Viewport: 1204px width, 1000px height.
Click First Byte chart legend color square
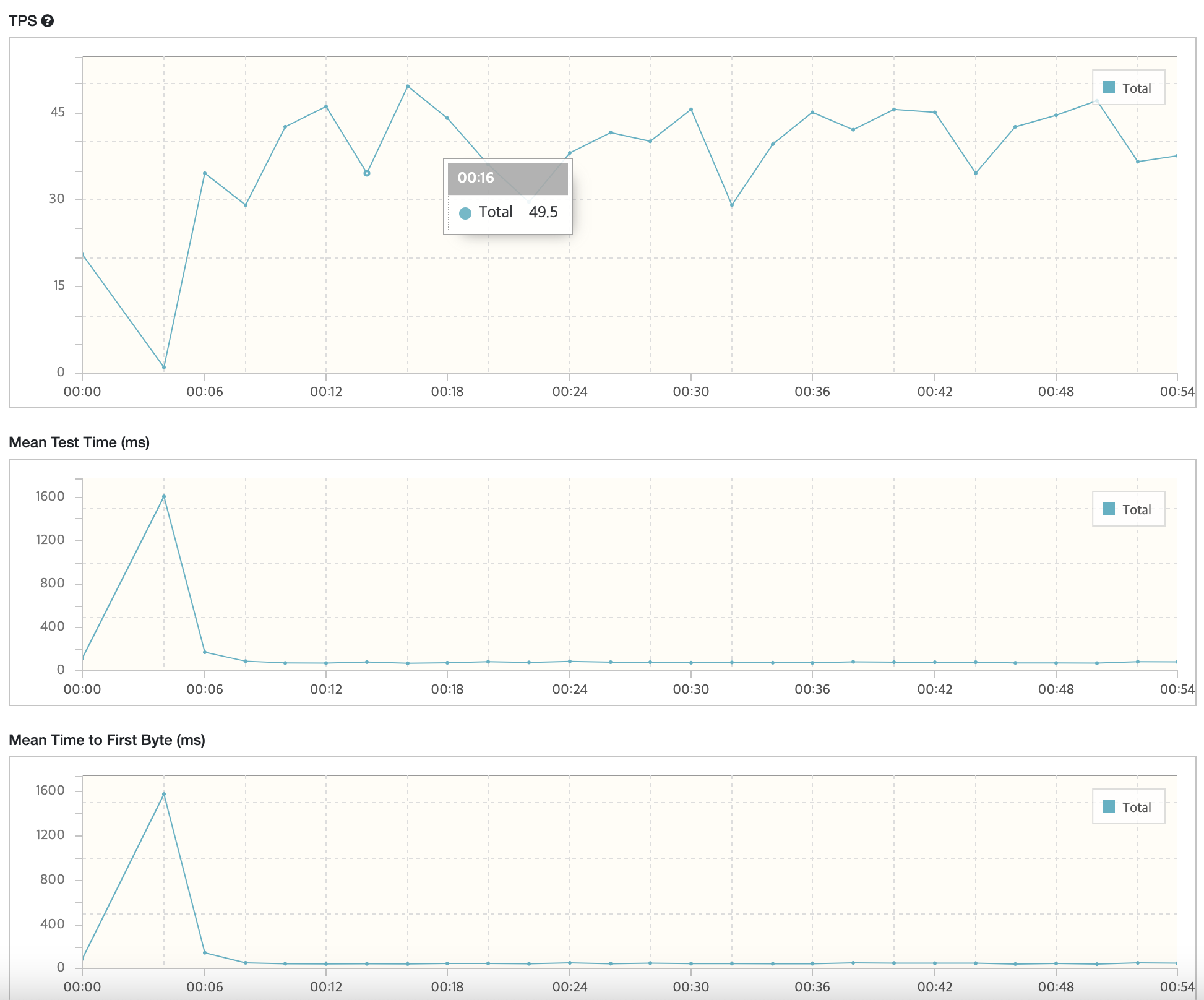[x=1109, y=807]
